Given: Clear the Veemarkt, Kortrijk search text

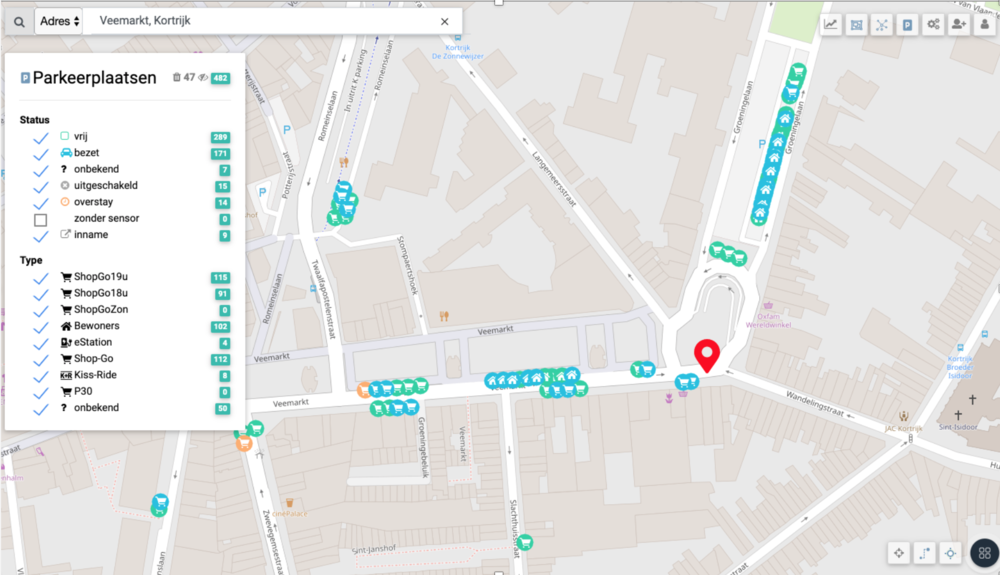Looking at the screenshot, I should pos(445,21).
